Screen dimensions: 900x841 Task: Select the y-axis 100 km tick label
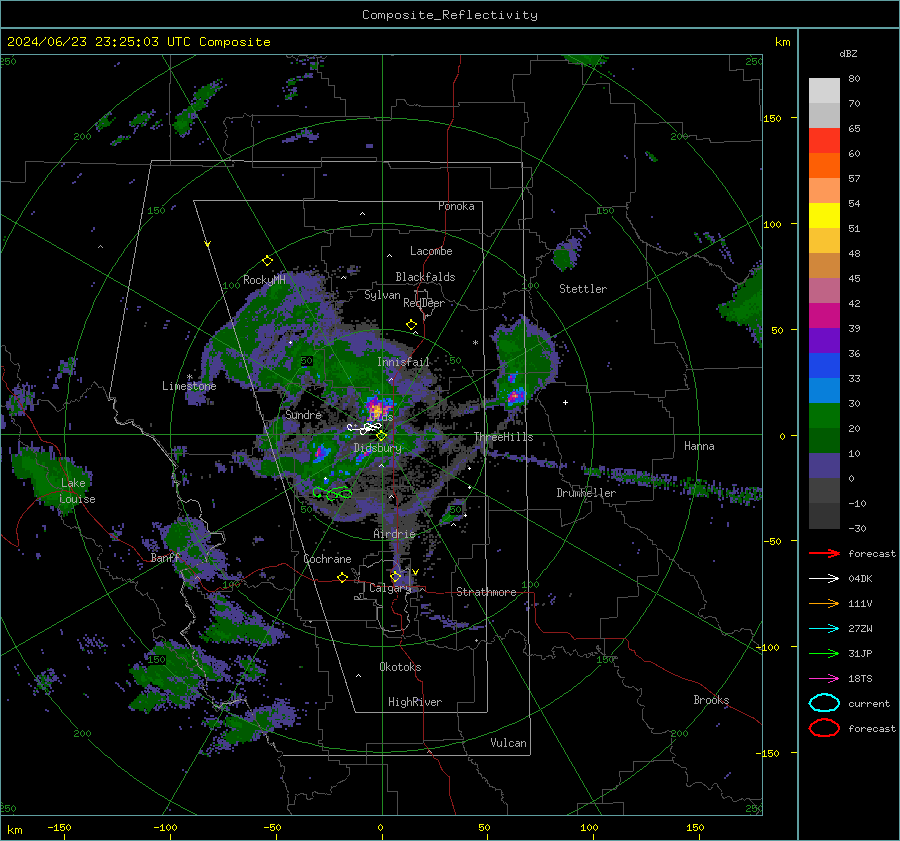tap(772, 224)
